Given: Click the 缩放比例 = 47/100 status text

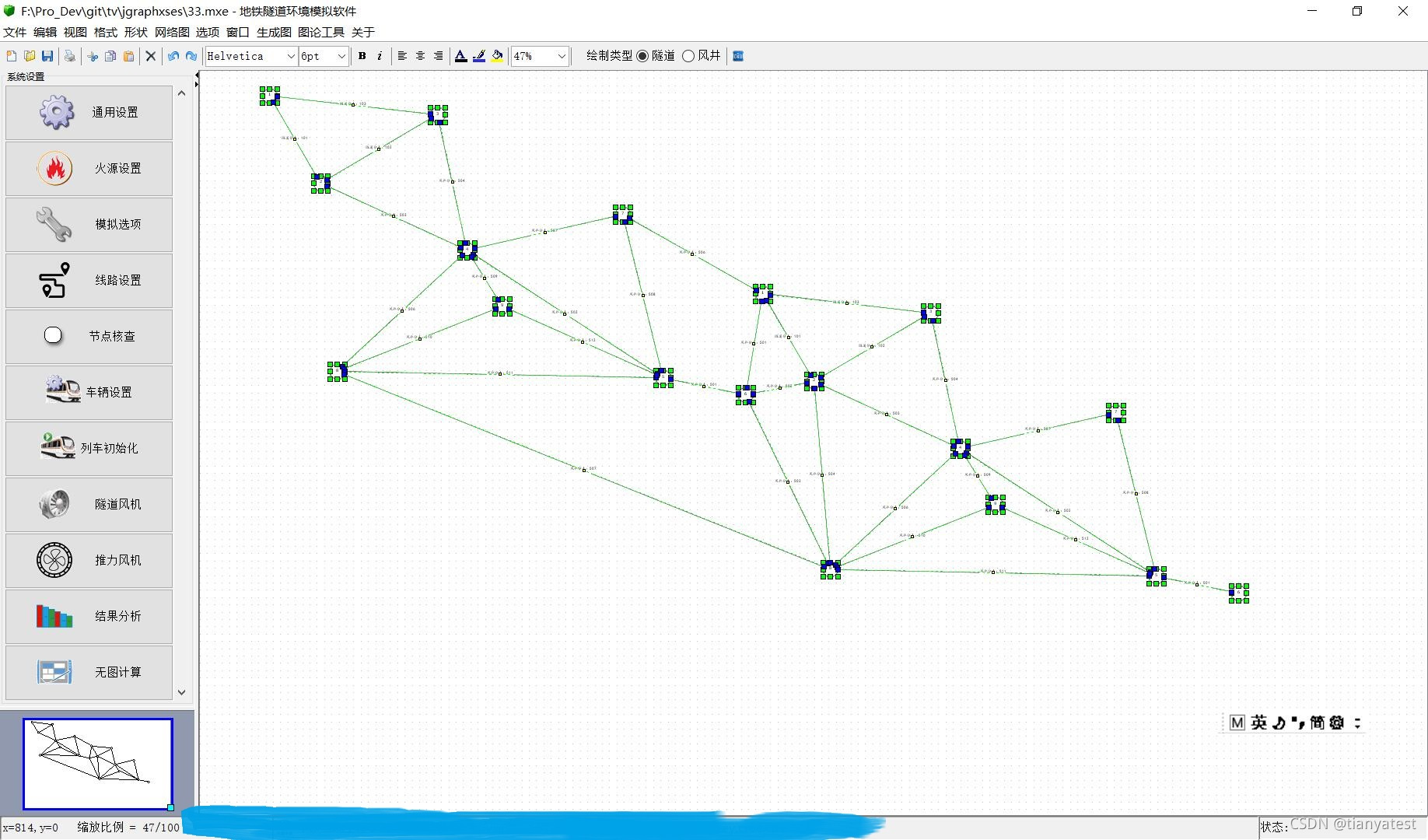Looking at the screenshot, I should pyautogui.click(x=128, y=828).
